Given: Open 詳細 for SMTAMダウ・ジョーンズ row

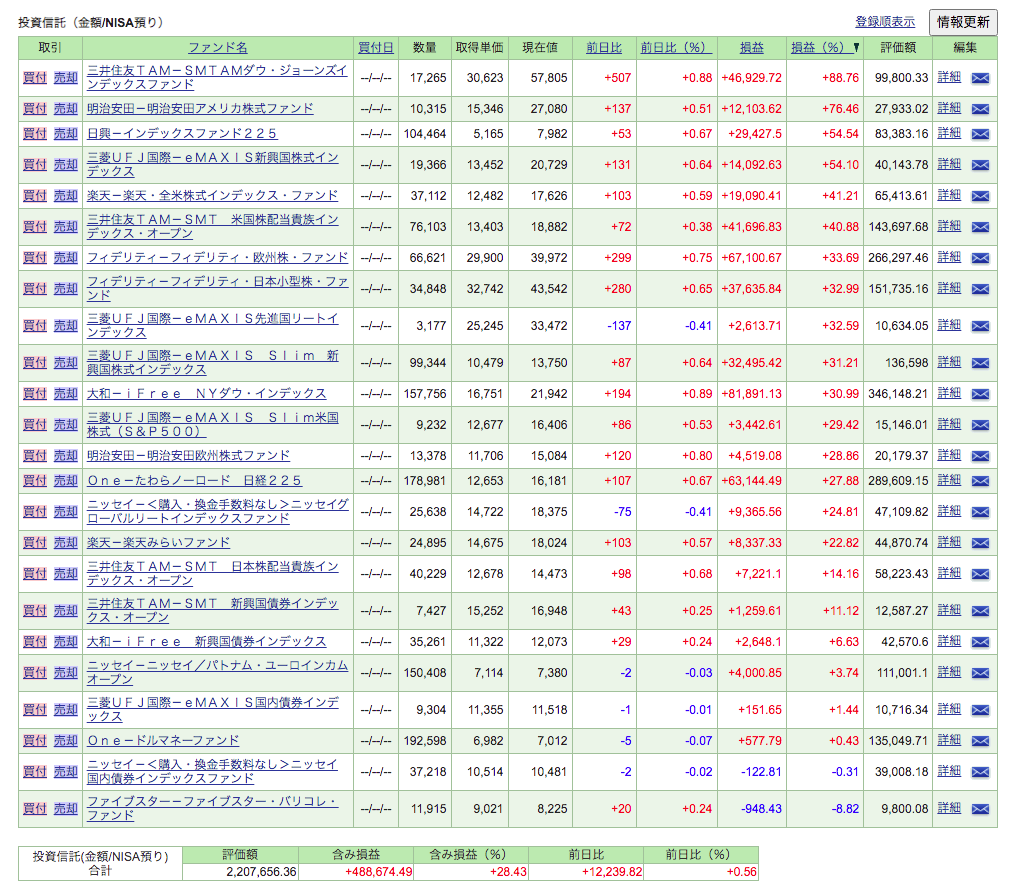Looking at the screenshot, I should (x=949, y=77).
